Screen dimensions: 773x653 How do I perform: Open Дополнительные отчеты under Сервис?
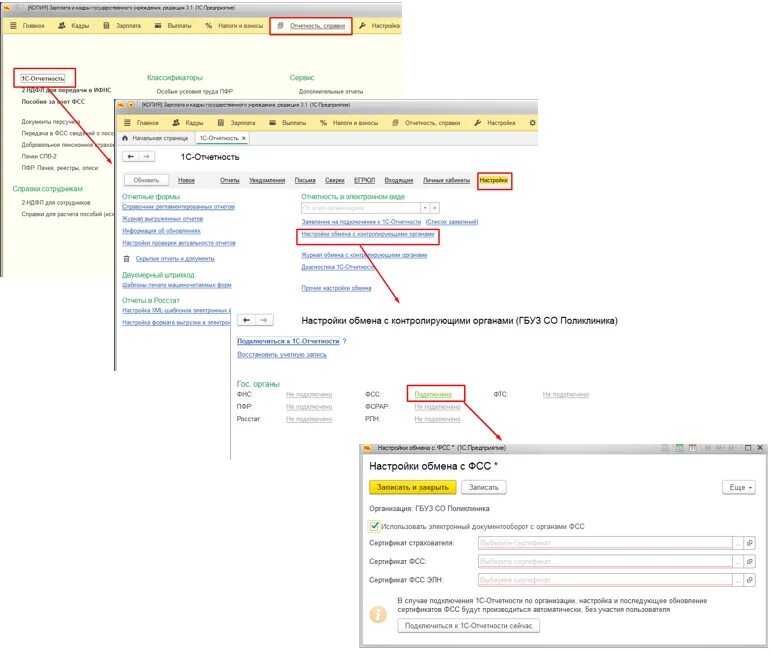pos(331,92)
